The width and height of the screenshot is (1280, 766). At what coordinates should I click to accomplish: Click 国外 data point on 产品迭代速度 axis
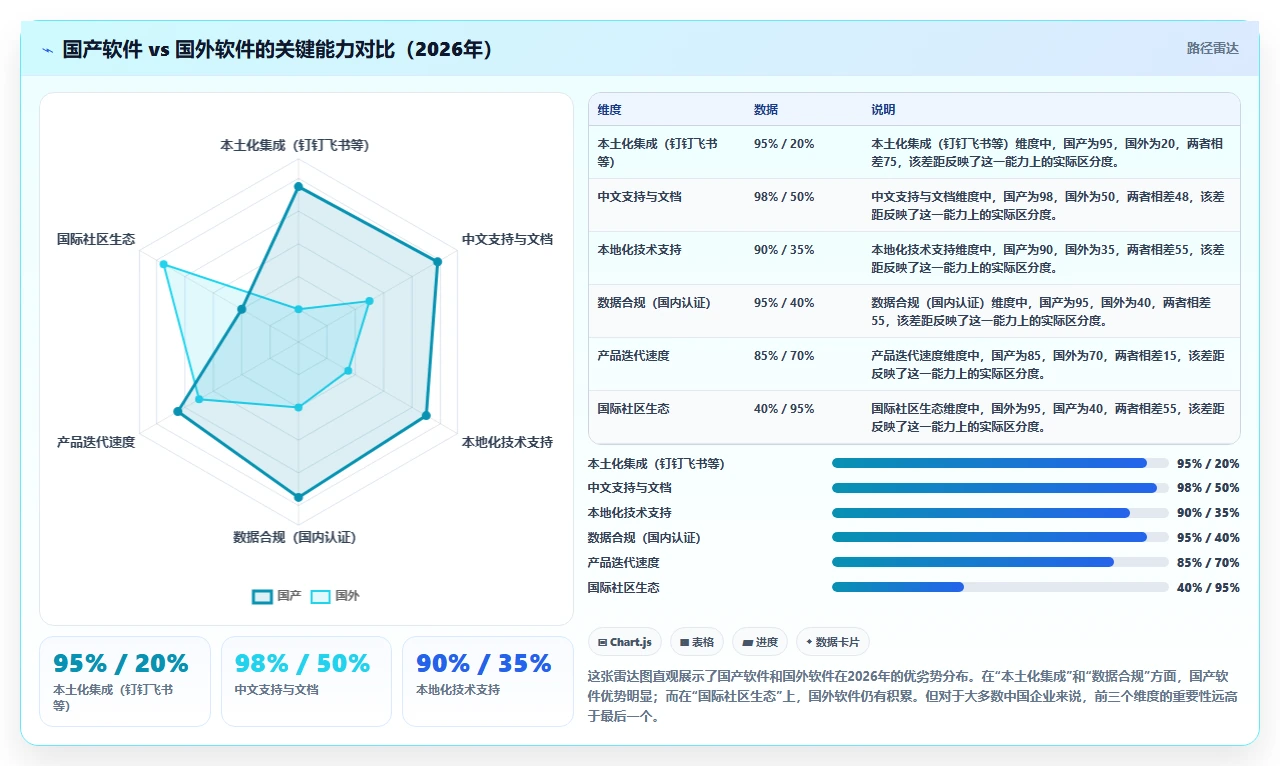point(199,399)
